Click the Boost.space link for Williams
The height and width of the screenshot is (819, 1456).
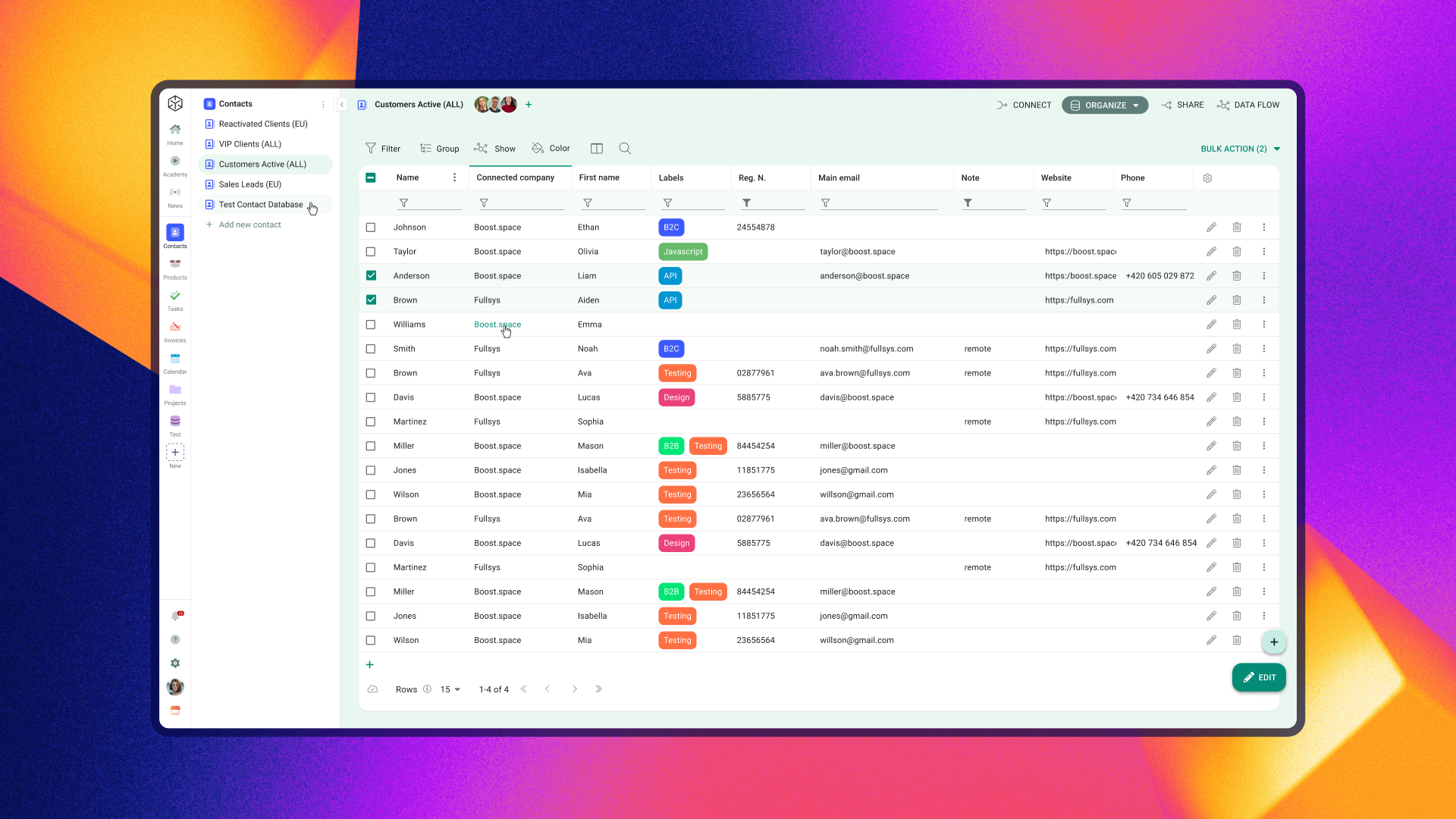pos(497,324)
